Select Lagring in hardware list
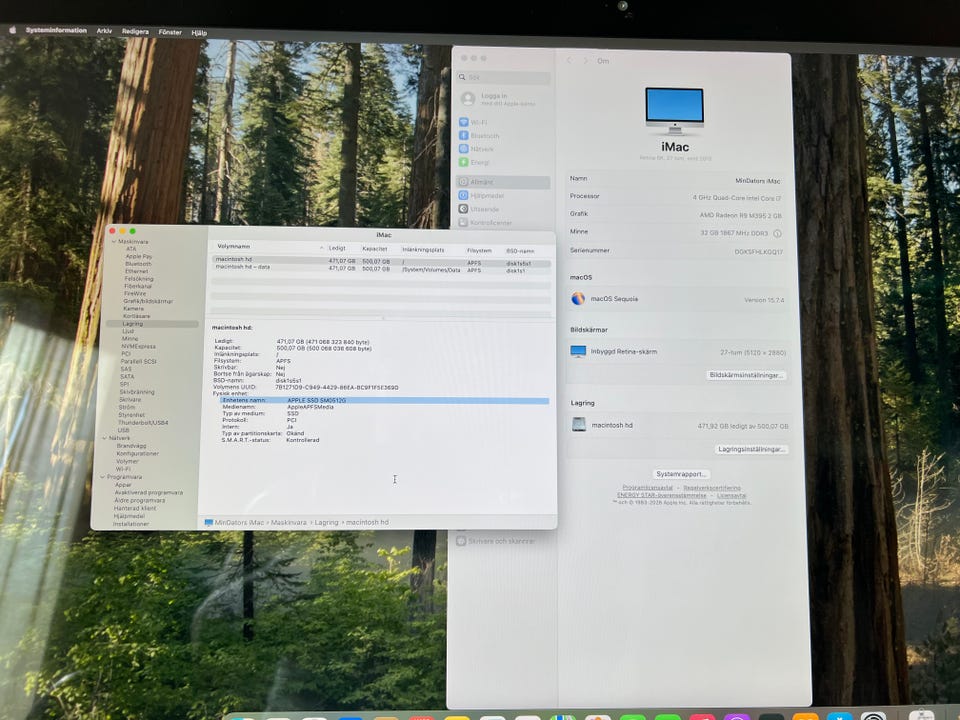The image size is (960, 720). (152, 324)
